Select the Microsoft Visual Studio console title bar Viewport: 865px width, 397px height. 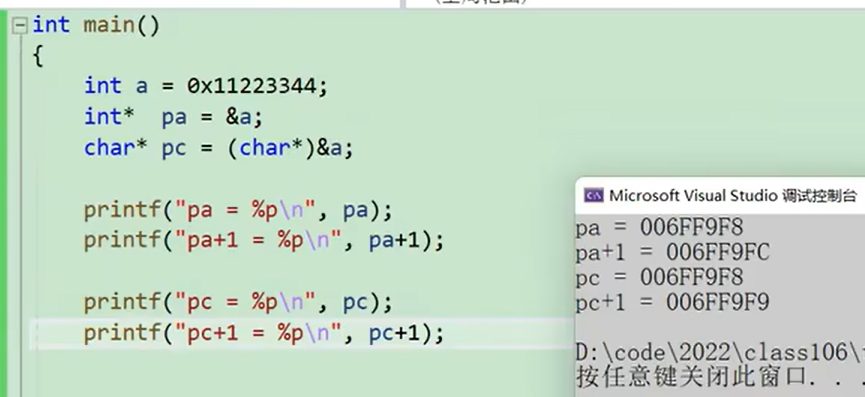coord(720,195)
